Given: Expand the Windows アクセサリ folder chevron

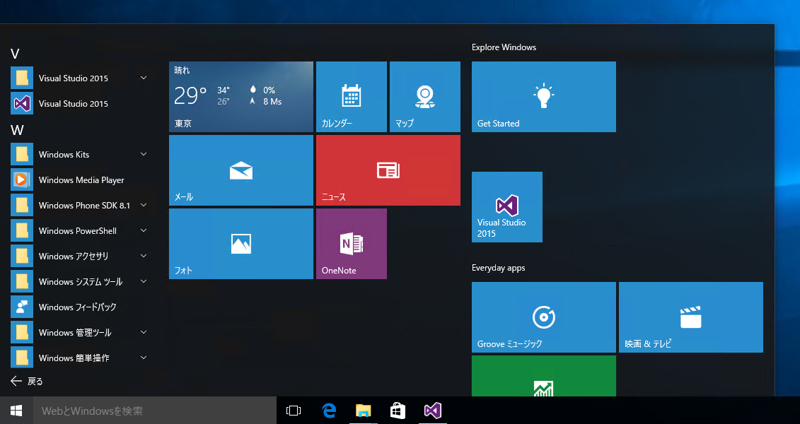Looking at the screenshot, I should click(x=144, y=256).
